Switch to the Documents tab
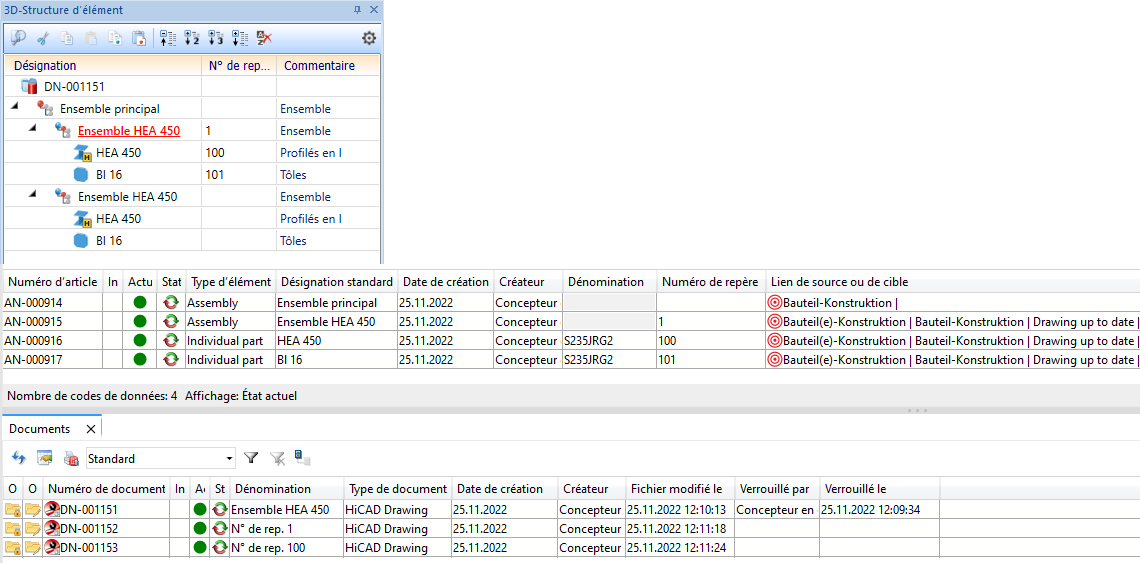Screen dimensions: 1140x563 (x=40, y=428)
